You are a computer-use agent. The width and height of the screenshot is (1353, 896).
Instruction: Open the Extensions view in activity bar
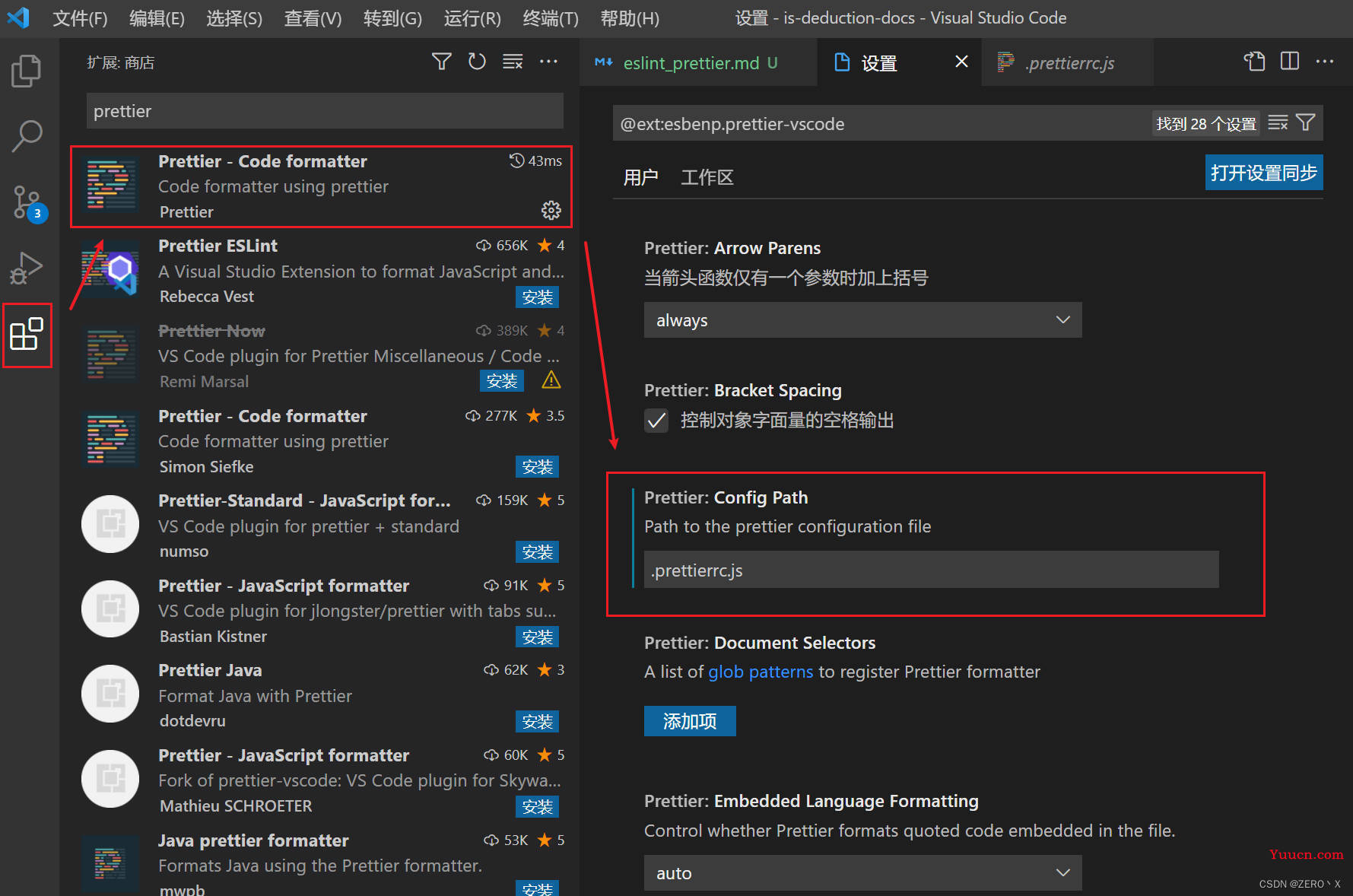pos(27,335)
